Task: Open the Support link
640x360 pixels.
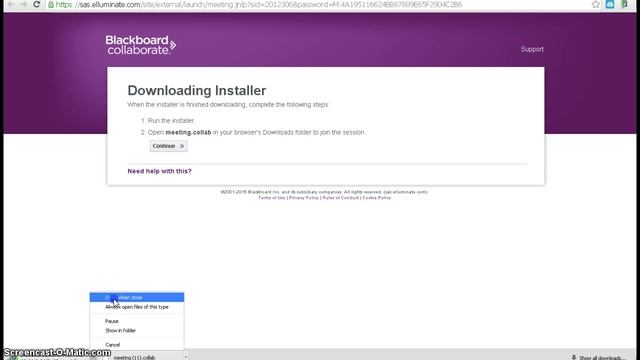Action: (x=532, y=49)
